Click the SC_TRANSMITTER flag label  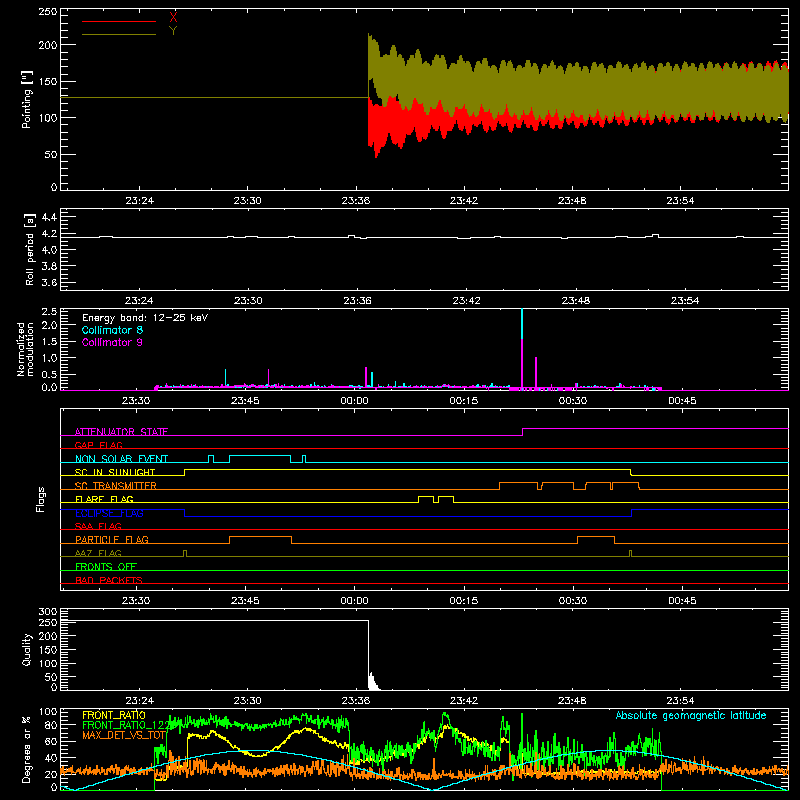click(116, 485)
